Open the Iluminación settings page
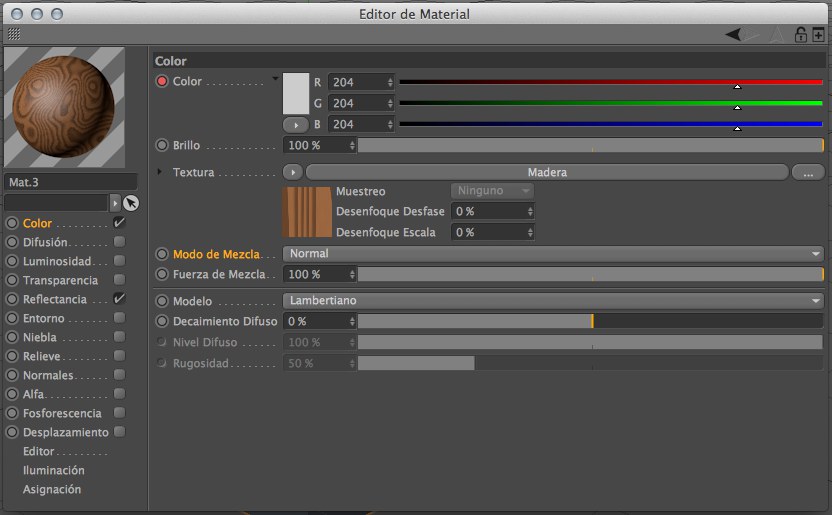The height and width of the screenshot is (515, 832). coord(54,470)
